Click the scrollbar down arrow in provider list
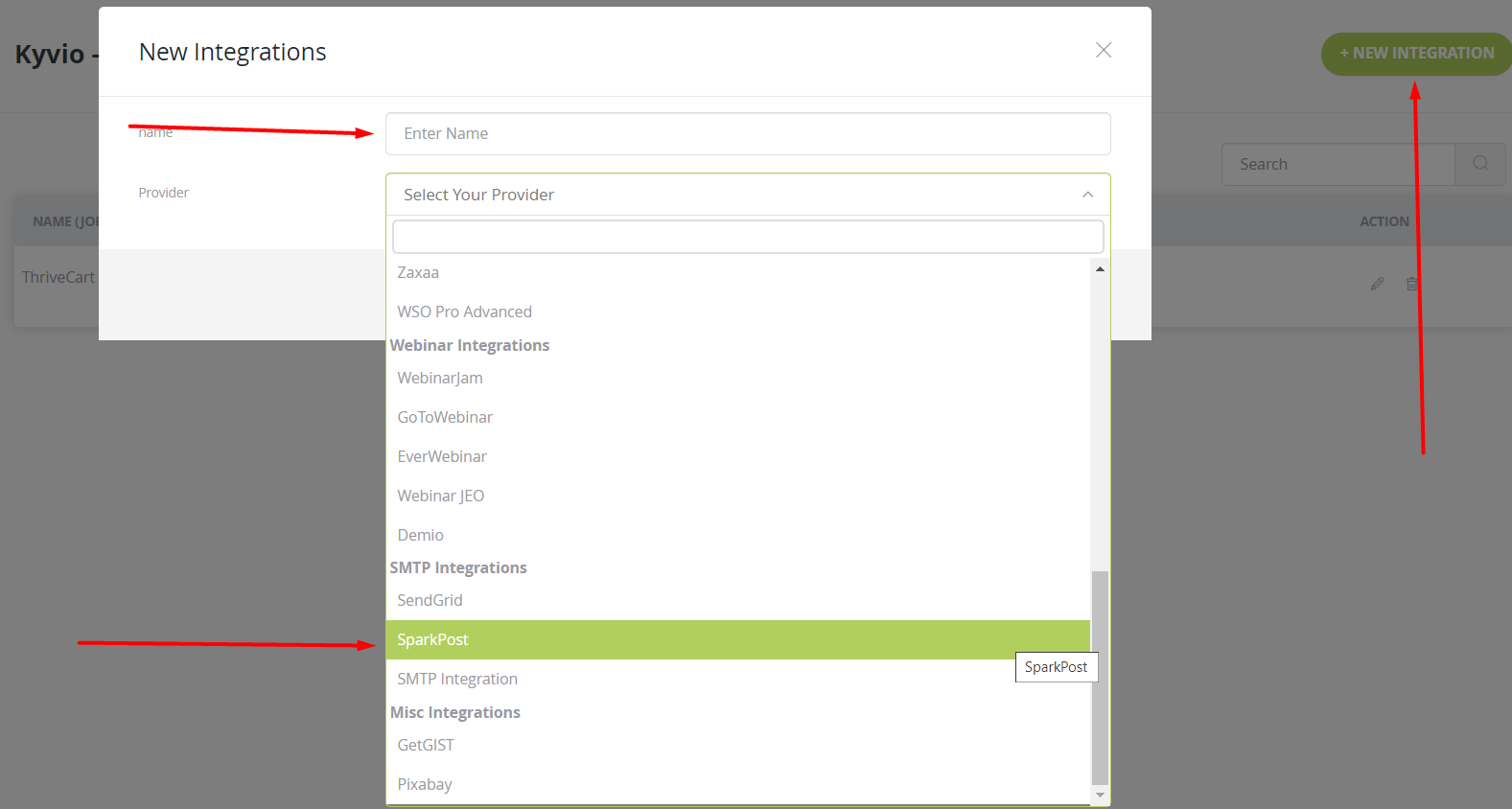The image size is (1512, 809). 1100,795
